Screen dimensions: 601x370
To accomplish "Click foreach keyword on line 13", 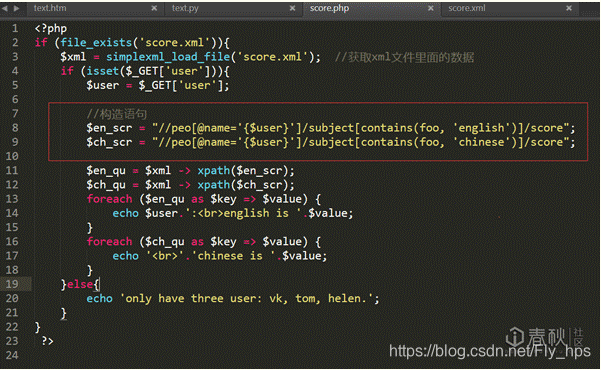I will [109, 199].
